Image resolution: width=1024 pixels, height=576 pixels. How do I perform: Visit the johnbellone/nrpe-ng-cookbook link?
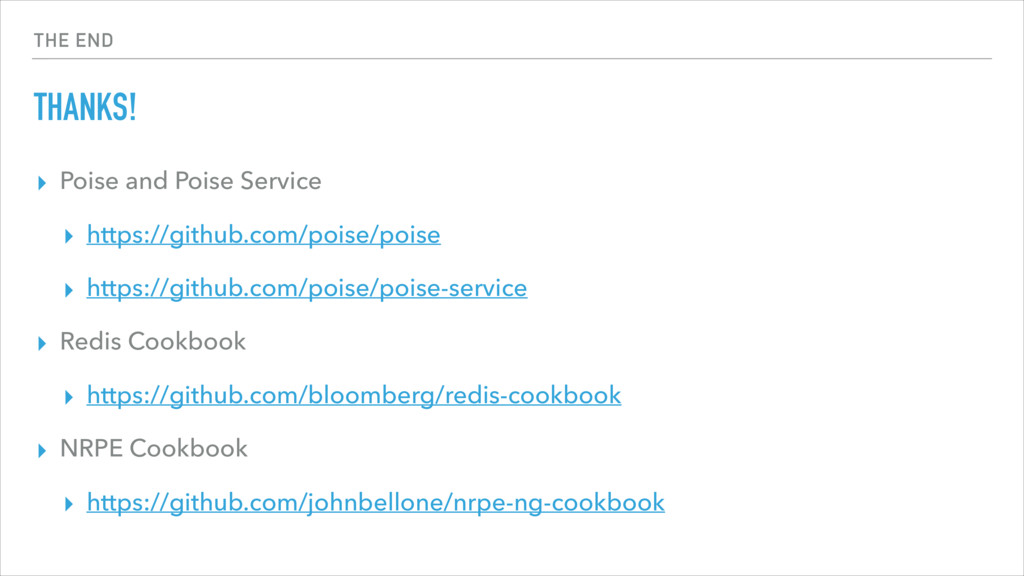tap(376, 503)
